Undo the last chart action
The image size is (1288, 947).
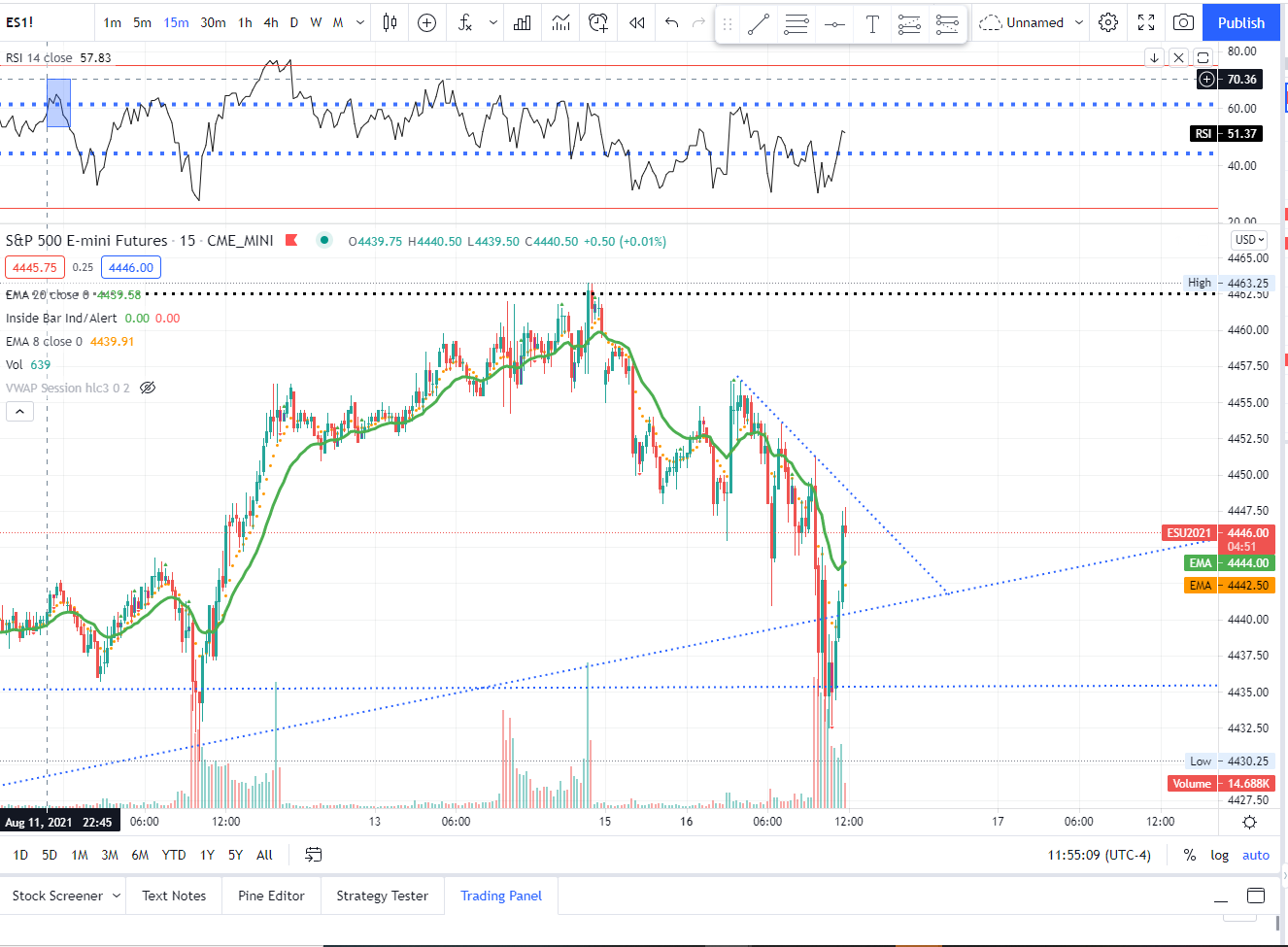(671, 22)
